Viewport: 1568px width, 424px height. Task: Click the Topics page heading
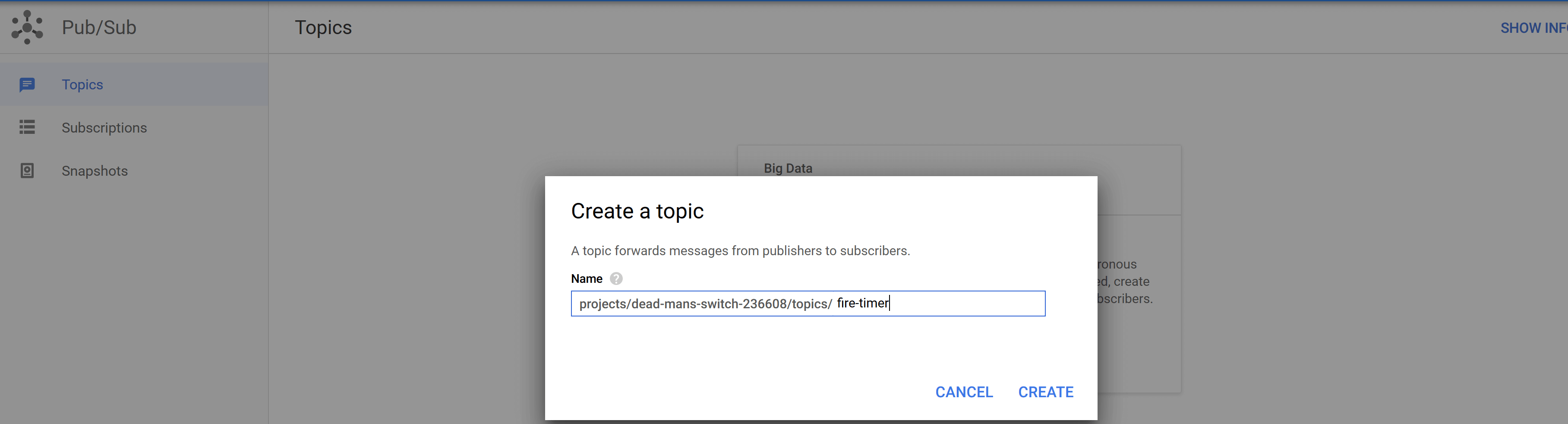pos(323,27)
